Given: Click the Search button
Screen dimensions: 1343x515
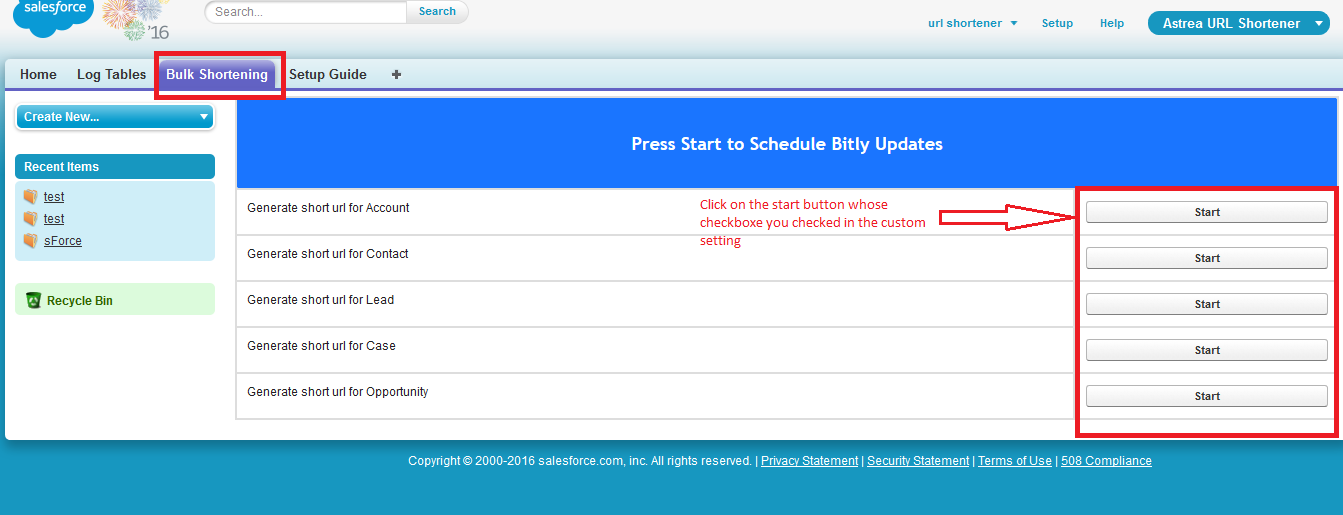Looking at the screenshot, I should 437,12.
